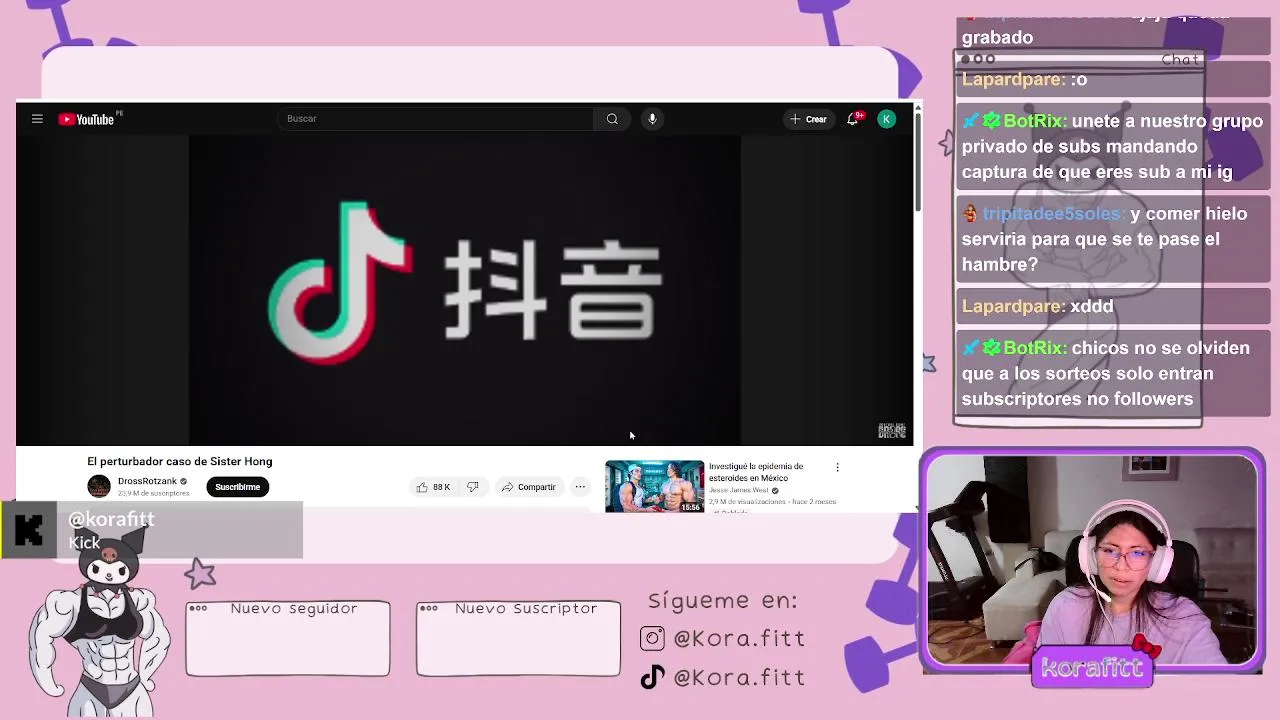Click tripitadee5soles username in chat
The image size is (1280, 720).
[x=1053, y=214]
